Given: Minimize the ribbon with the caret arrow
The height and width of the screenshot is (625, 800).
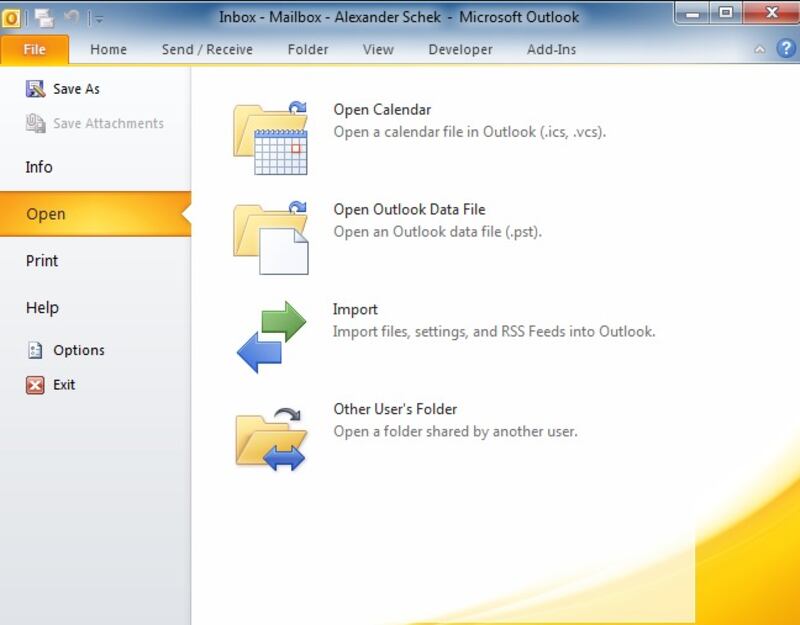Looking at the screenshot, I should 759,49.
